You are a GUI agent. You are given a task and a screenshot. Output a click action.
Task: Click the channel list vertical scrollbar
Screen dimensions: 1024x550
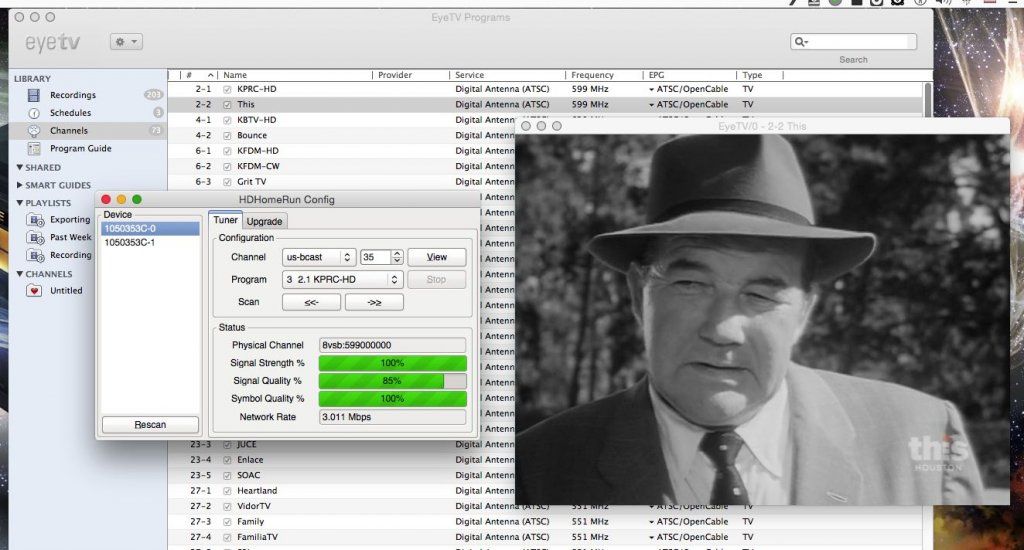928,99
